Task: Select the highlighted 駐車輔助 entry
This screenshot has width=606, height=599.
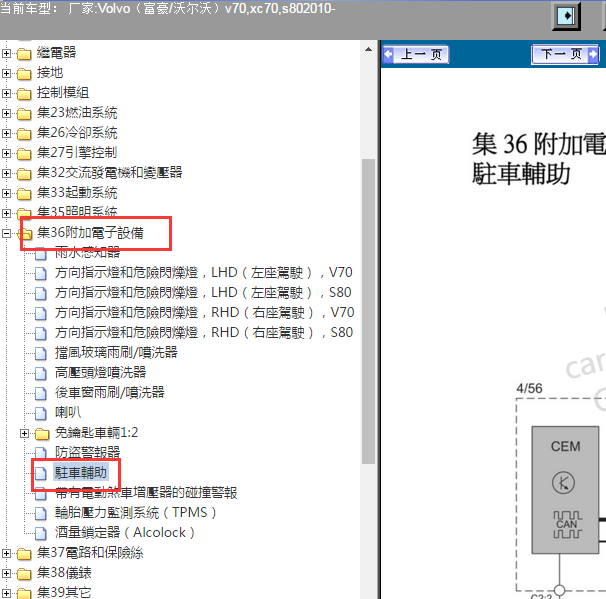Action: pos(81,473)
